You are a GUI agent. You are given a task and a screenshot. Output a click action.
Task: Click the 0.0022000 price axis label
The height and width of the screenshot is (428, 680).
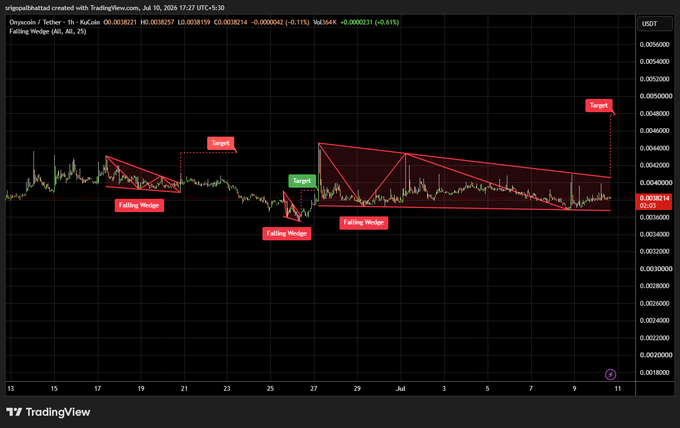(x=654, y=338)
